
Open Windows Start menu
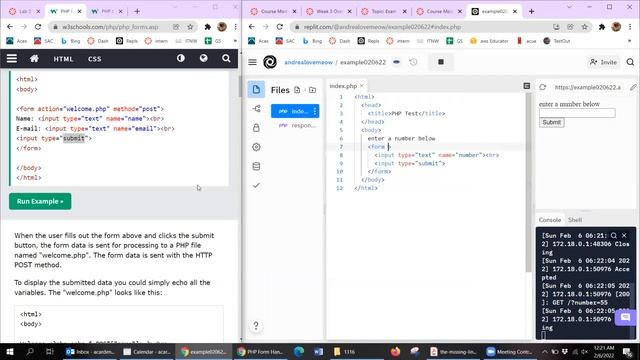10,351
